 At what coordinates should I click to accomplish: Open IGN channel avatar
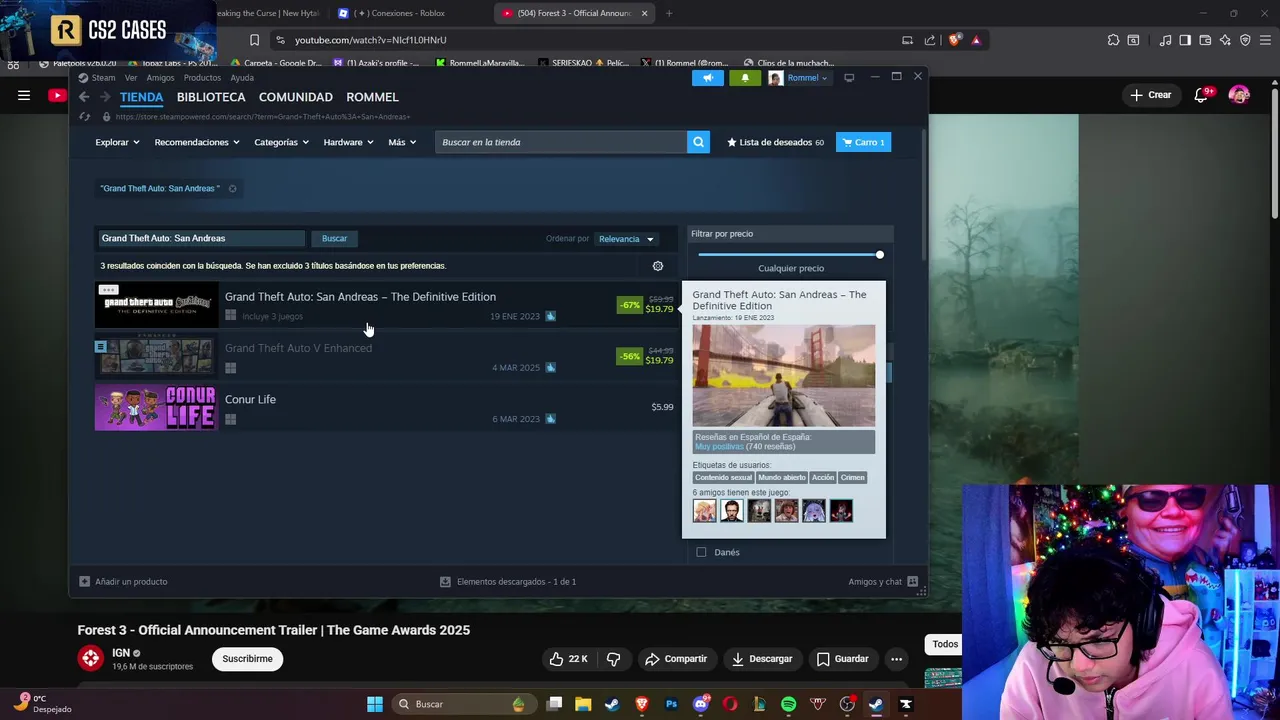tap(91, 658)
